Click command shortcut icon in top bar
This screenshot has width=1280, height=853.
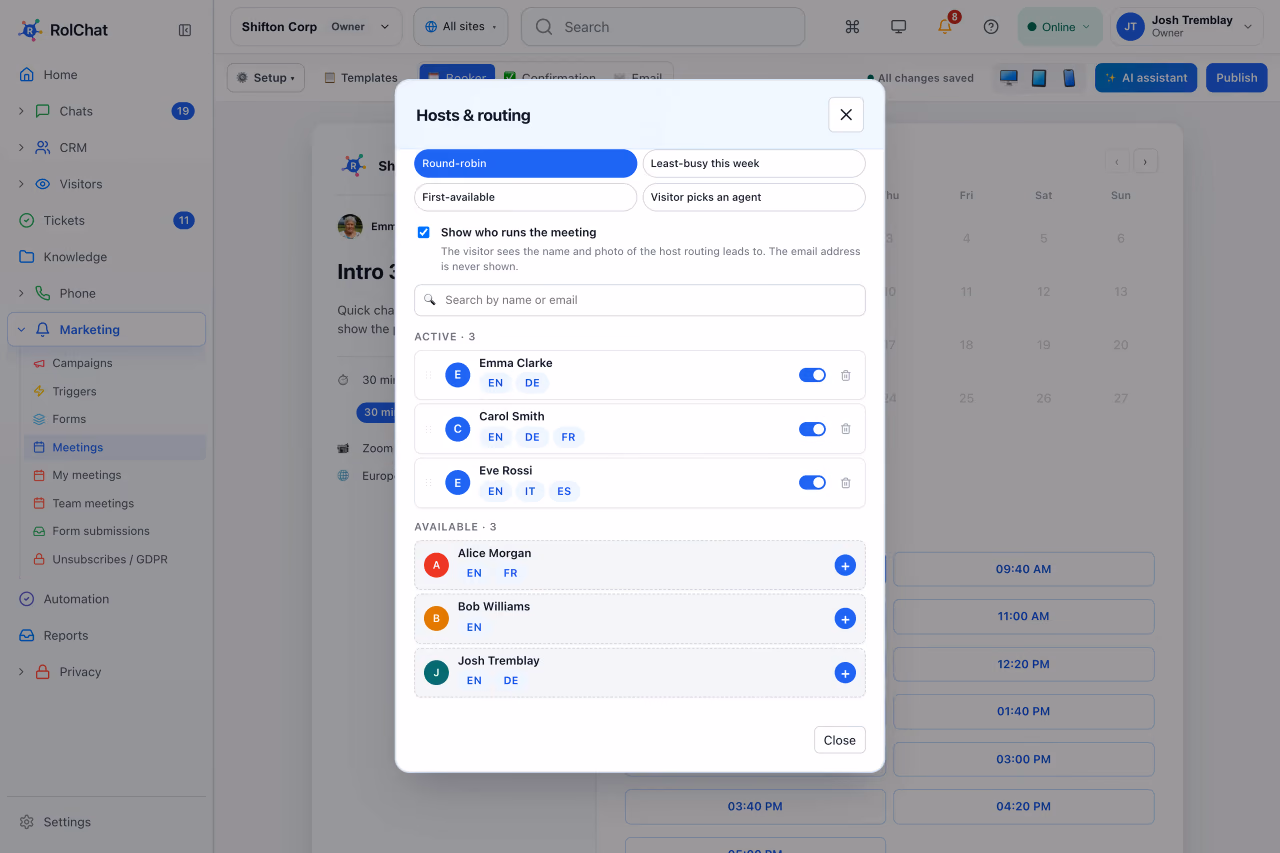(853, 27)
